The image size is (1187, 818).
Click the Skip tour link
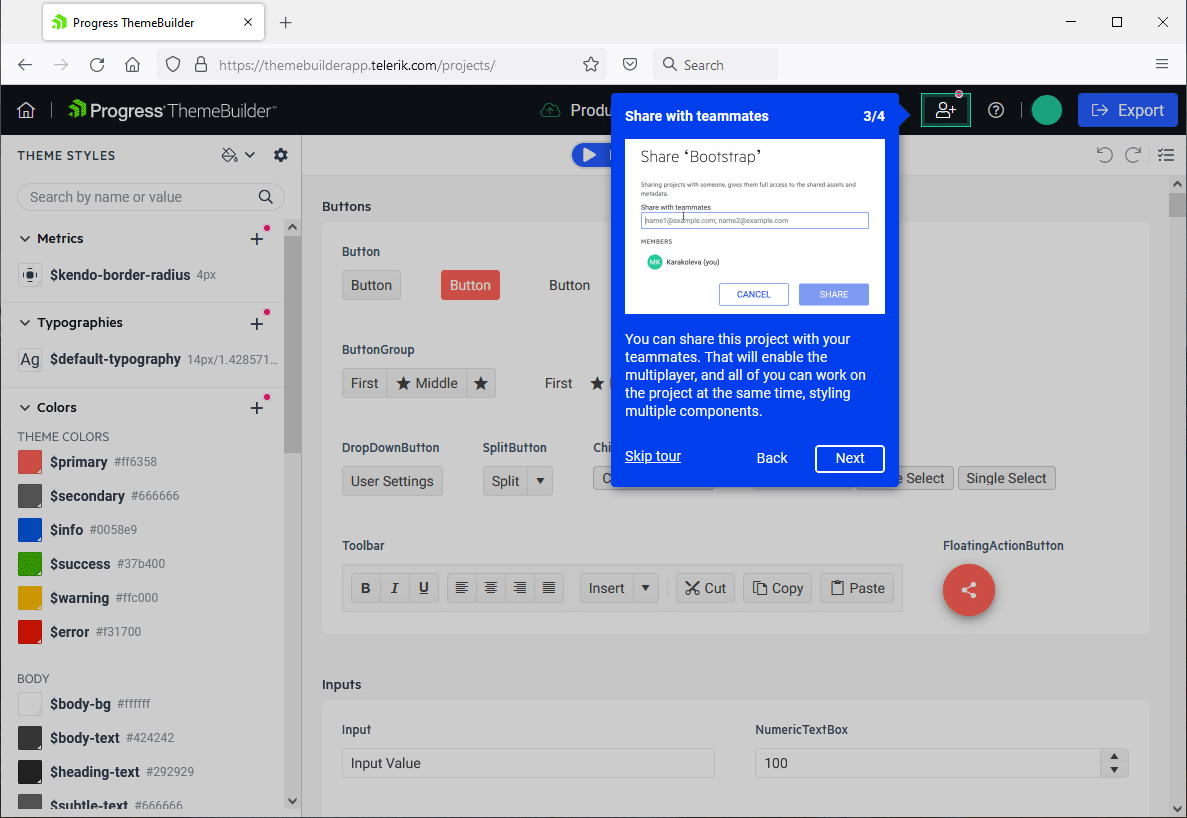click(652, 456)
